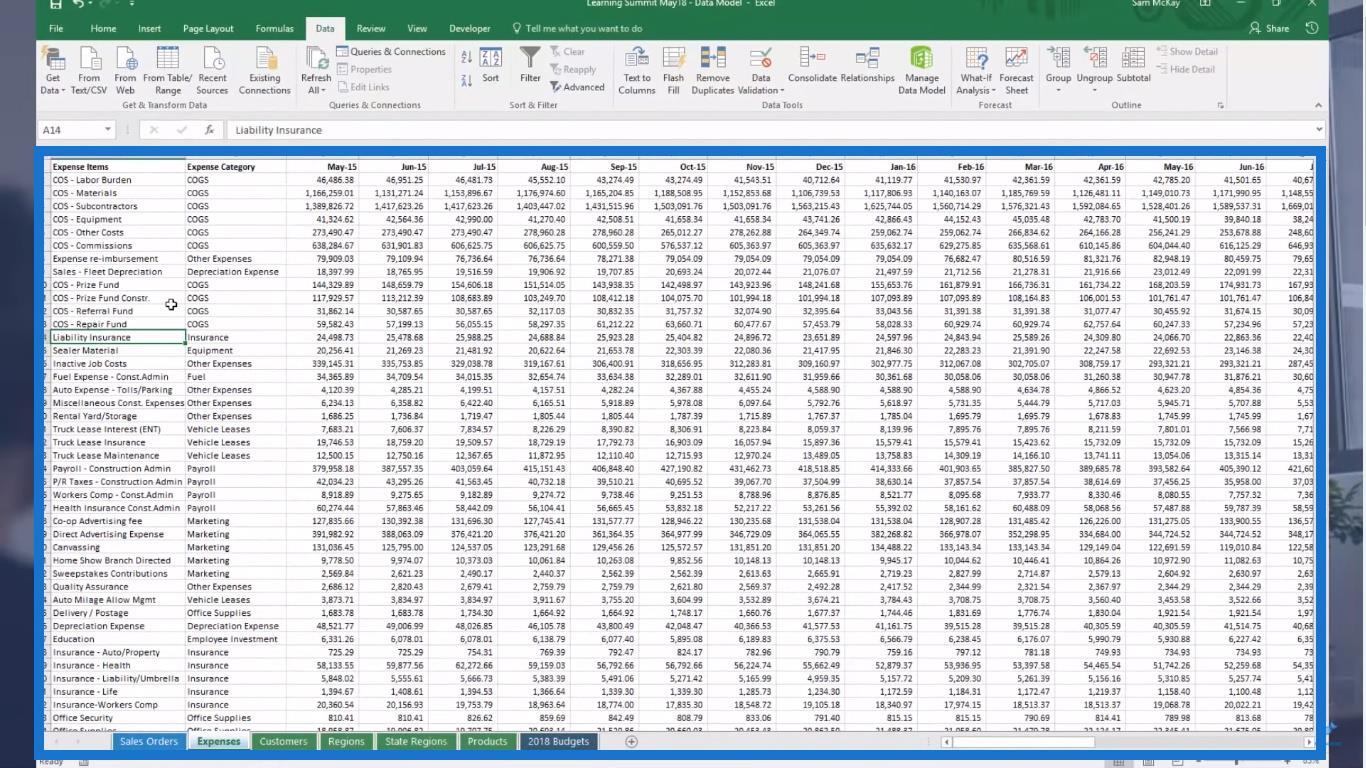Expand the formula bar
Image resolution: width=1366 pixels, height=768 pixels.
pos(1319,130)
